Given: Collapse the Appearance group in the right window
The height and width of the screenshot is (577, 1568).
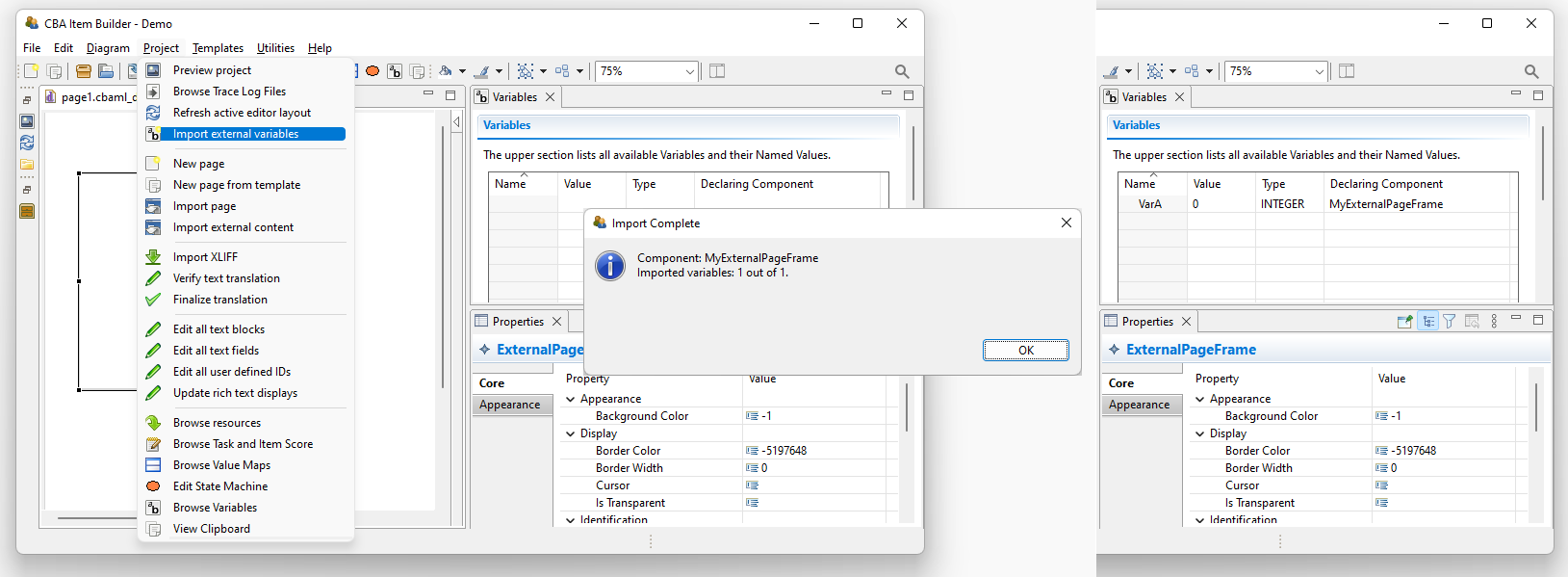Looking at the screenshot, I should pyautogui.click(x=1200, y=399).
